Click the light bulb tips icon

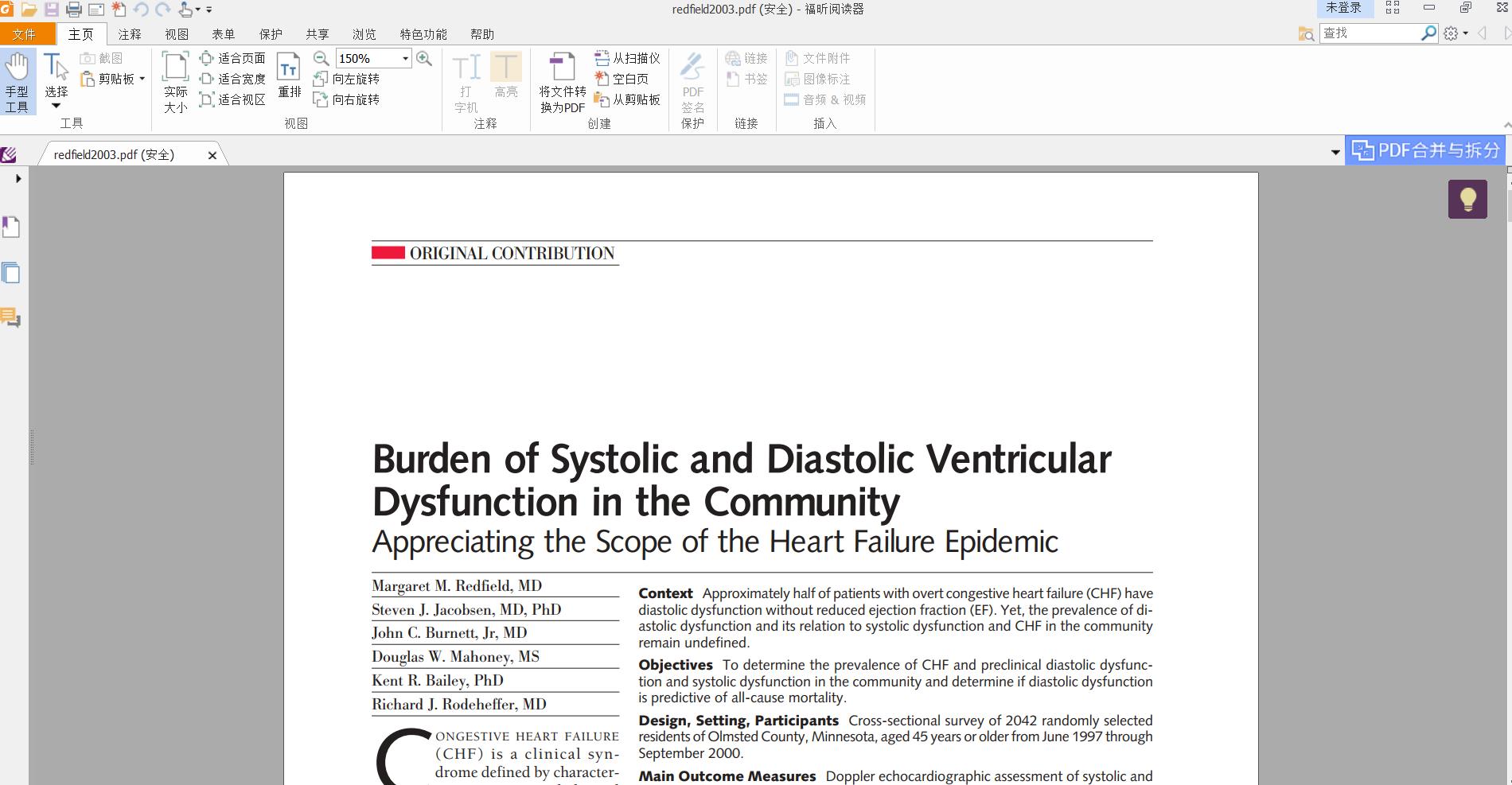(1467, 199)
